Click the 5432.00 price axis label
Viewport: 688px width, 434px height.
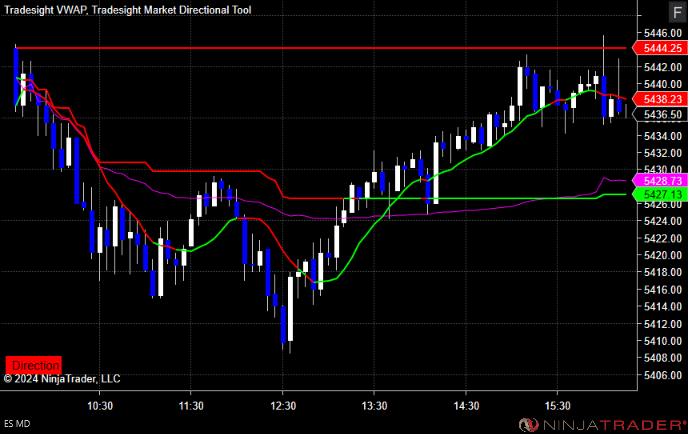point(663,153)
